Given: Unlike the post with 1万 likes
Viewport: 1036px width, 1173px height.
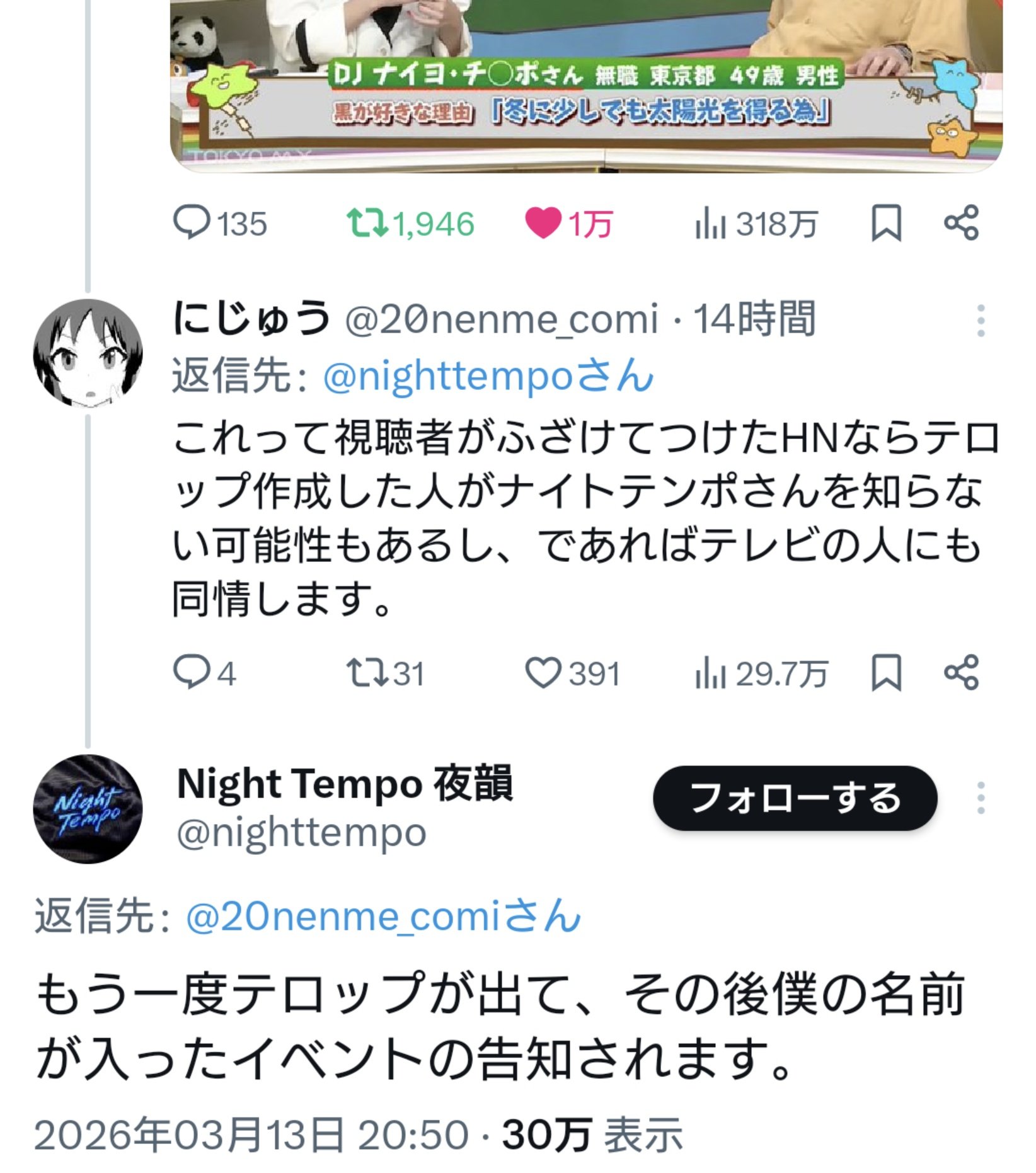Looking at the screenshot, I should click(x=568, y=224).
